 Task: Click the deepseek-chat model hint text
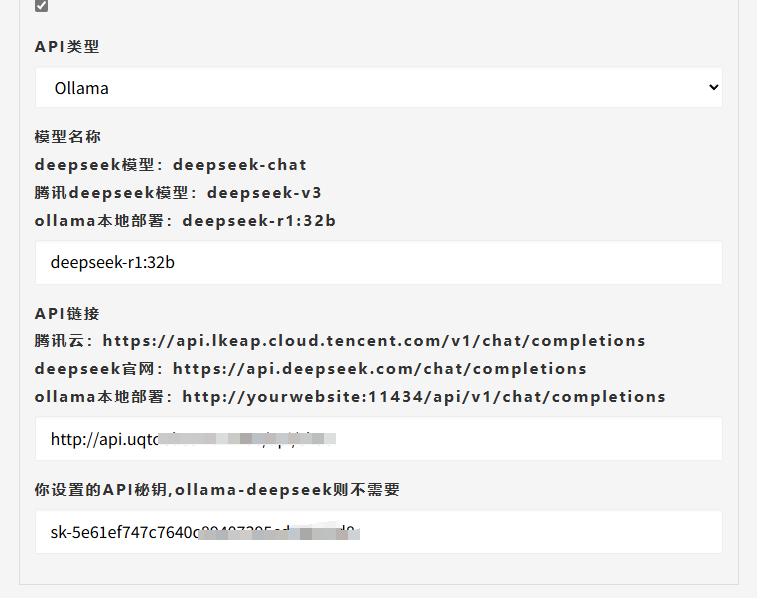[x=240, y=165]
